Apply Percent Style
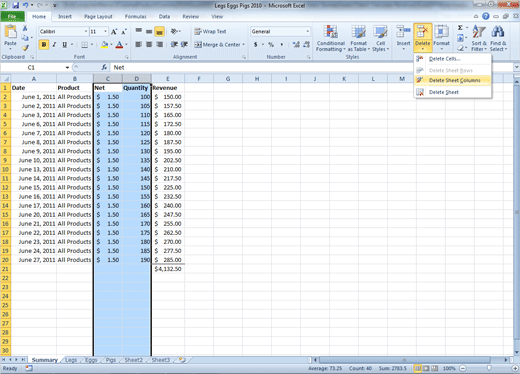520x374 pixels. point(271,44)
